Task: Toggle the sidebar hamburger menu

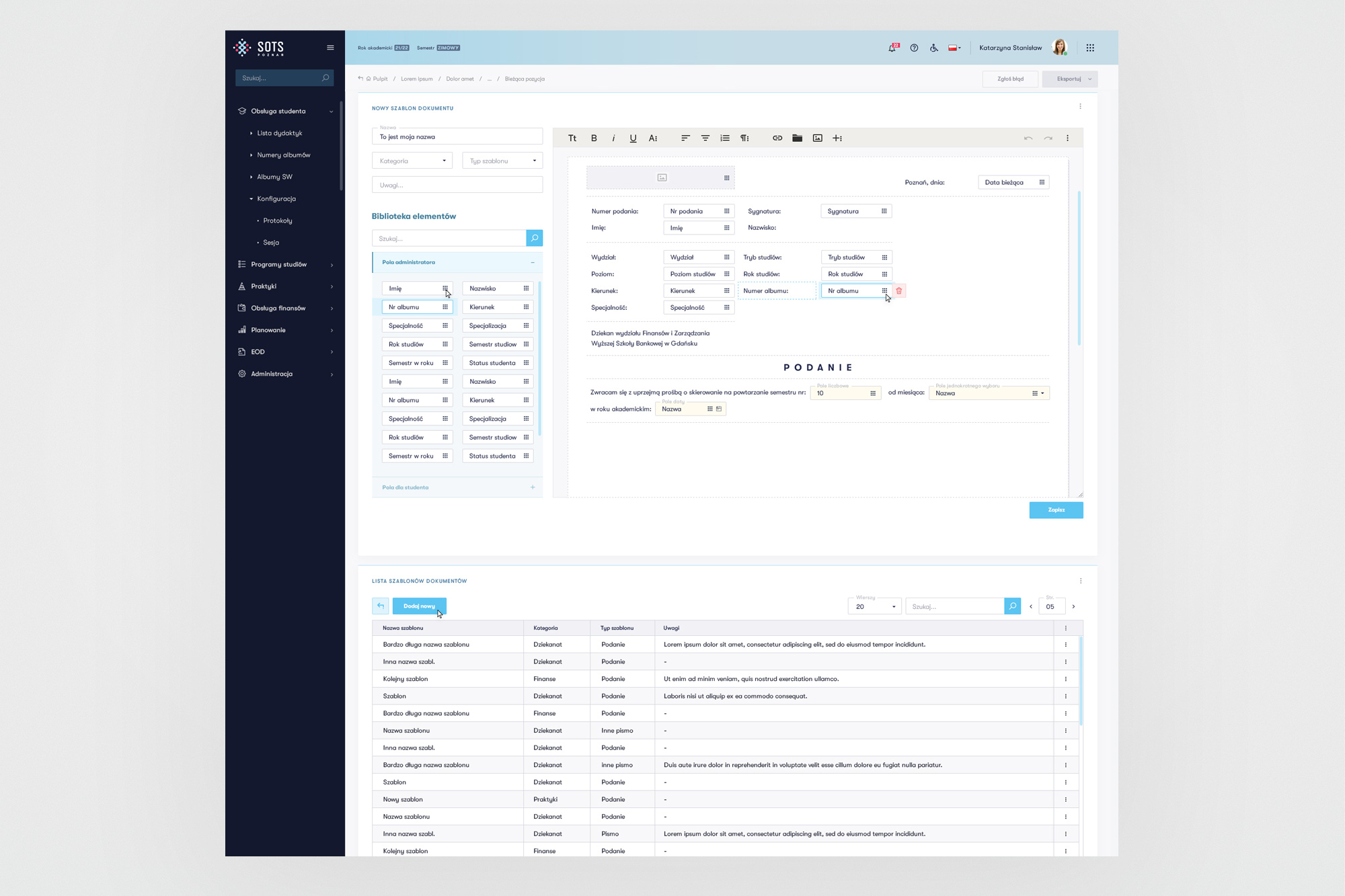Action: pos(330,48)
